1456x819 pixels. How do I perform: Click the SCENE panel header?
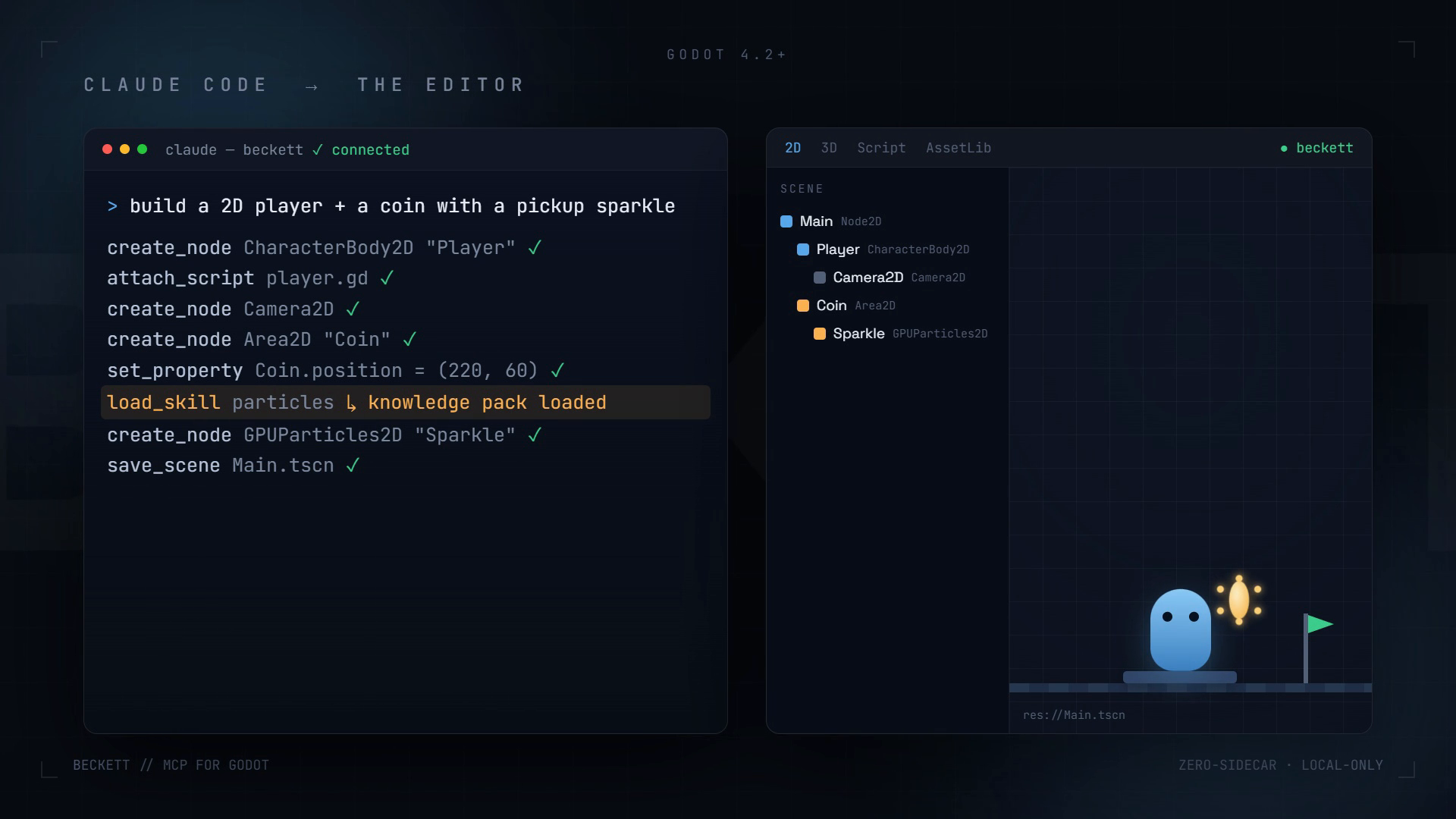pos(802,189)
